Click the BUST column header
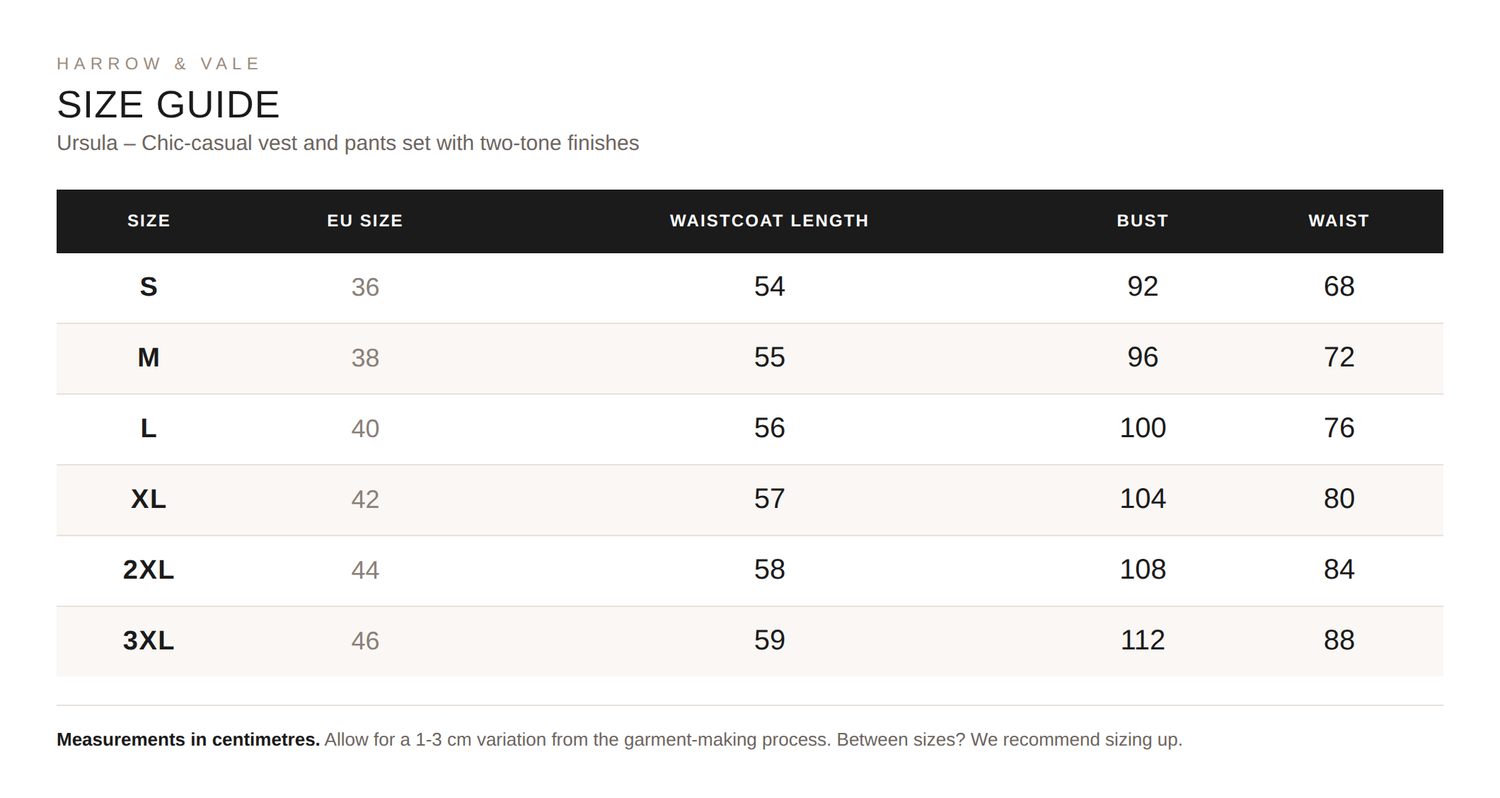The image size is (1500, 798). tap(1143, 221)
